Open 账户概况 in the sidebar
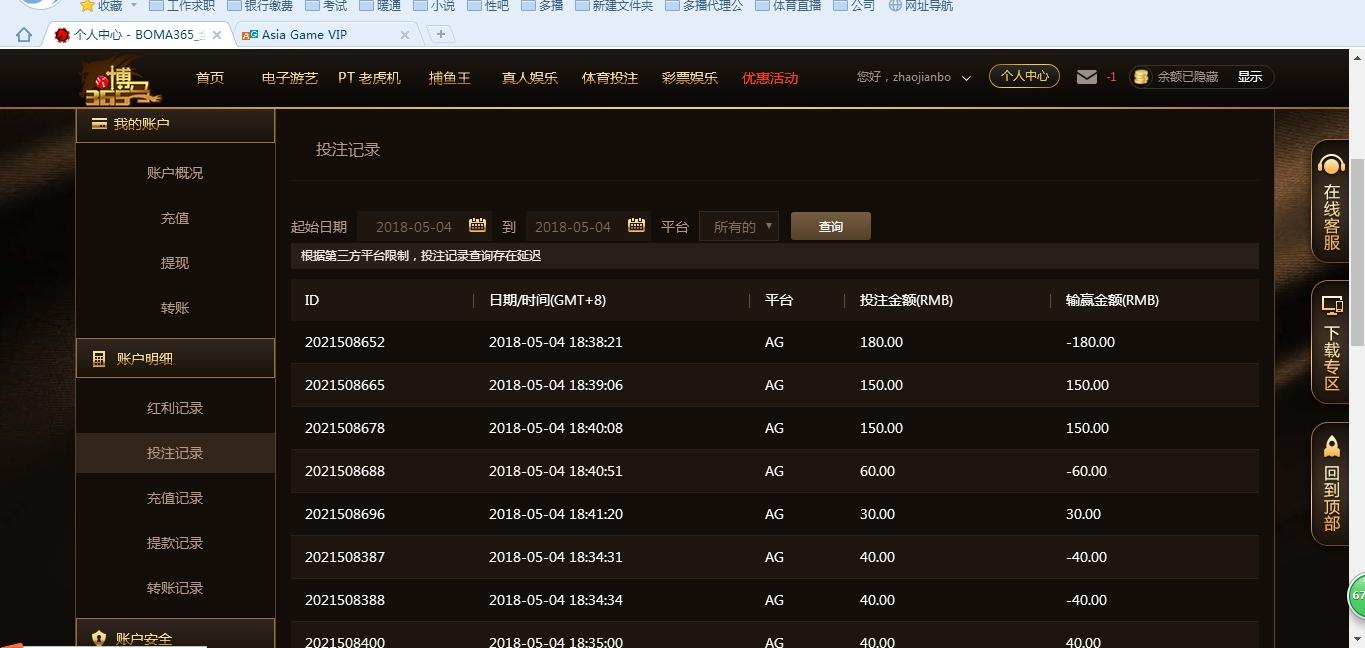 coord(175,173)
